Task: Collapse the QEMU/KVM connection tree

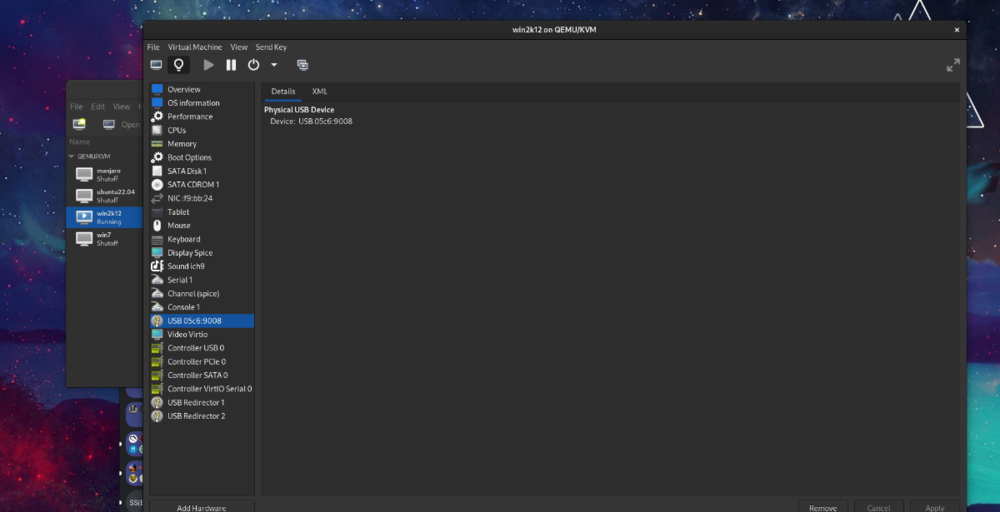Action: click(x=71, y=156)
